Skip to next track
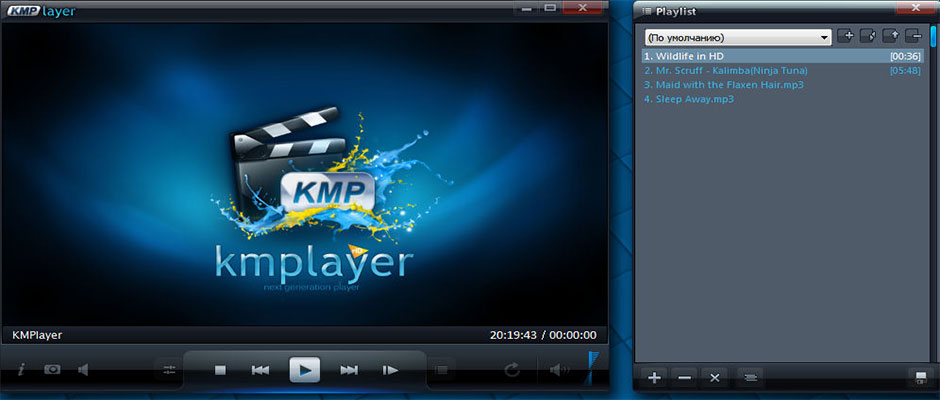This screenshot has width=940, height=400. point(349,371)
